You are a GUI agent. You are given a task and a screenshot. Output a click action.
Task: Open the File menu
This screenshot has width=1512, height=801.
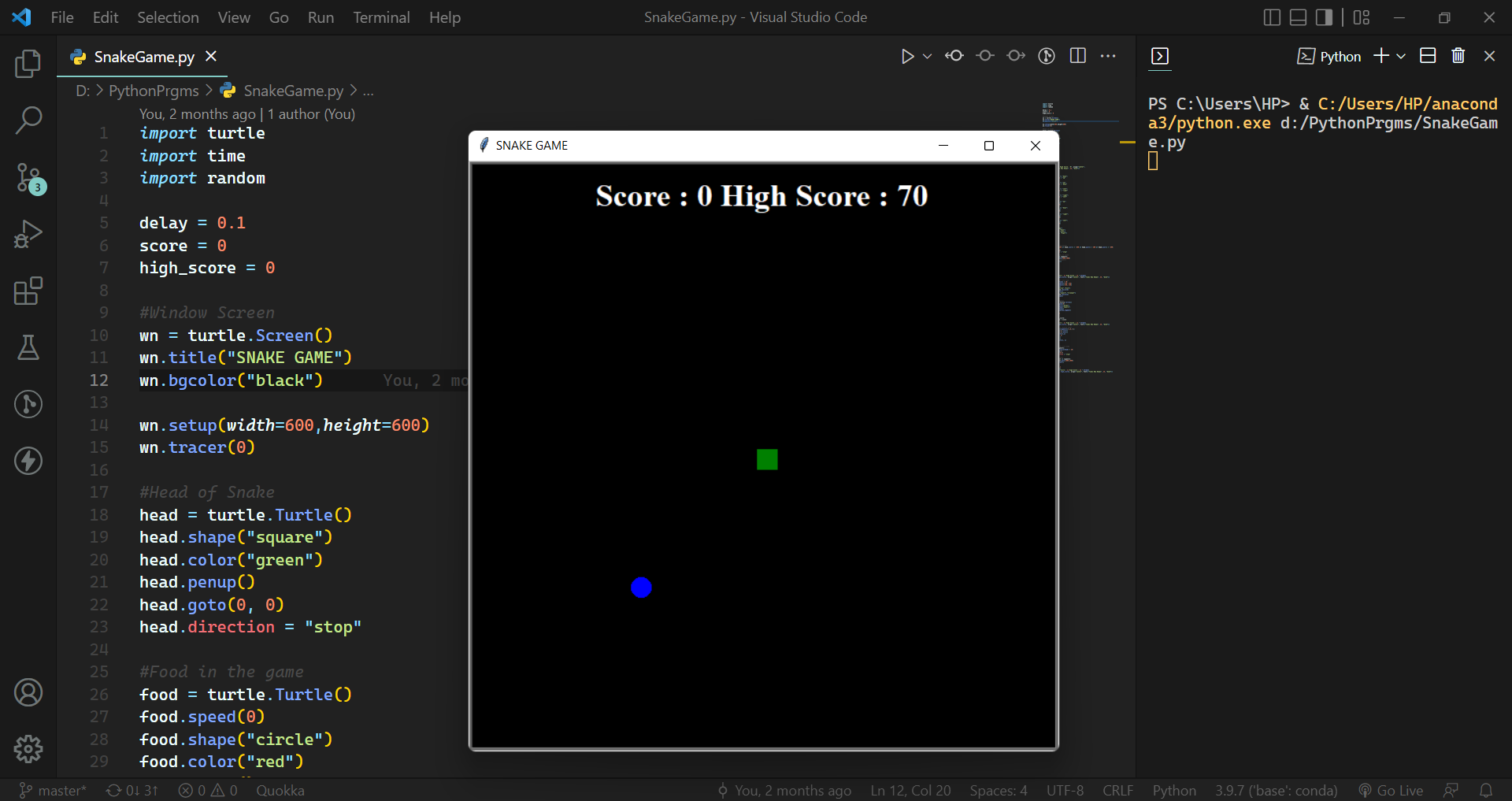point(62,17)
